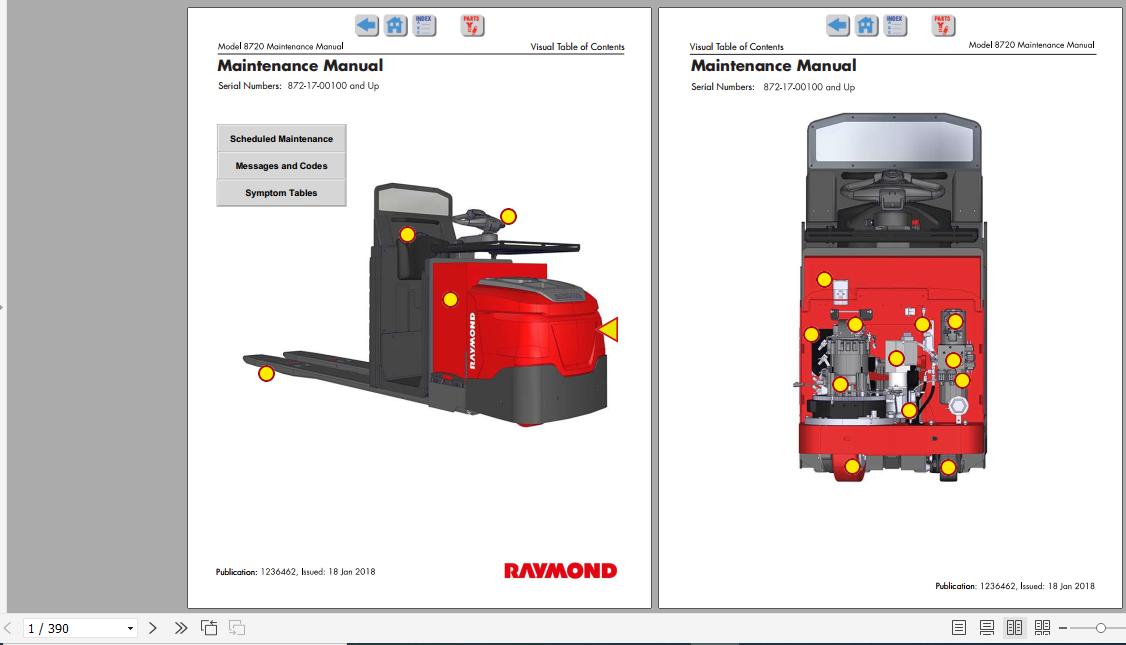
Task: Open the Symptom Tables section
Action: point(282,192)
